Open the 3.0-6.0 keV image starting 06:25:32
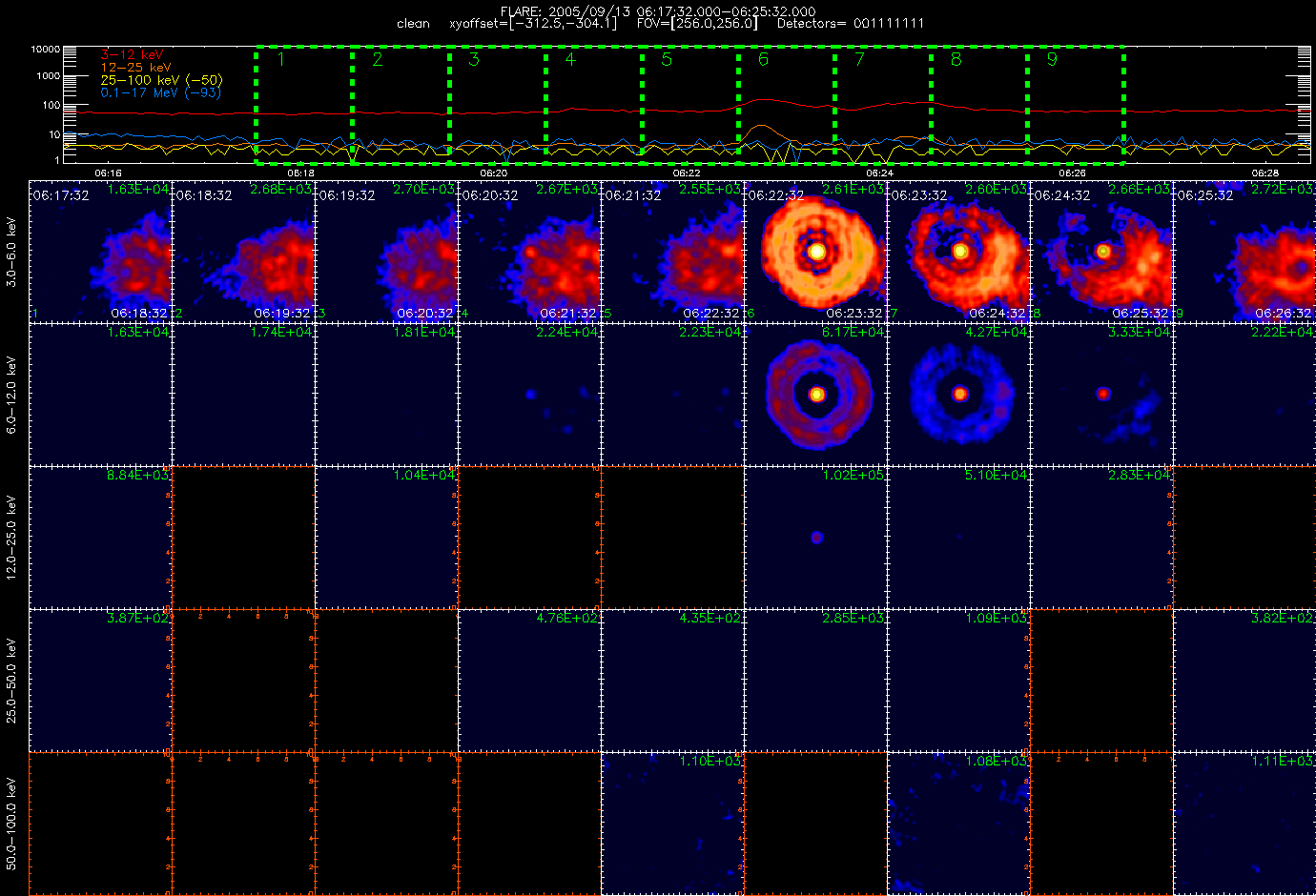 [1245, 252]
